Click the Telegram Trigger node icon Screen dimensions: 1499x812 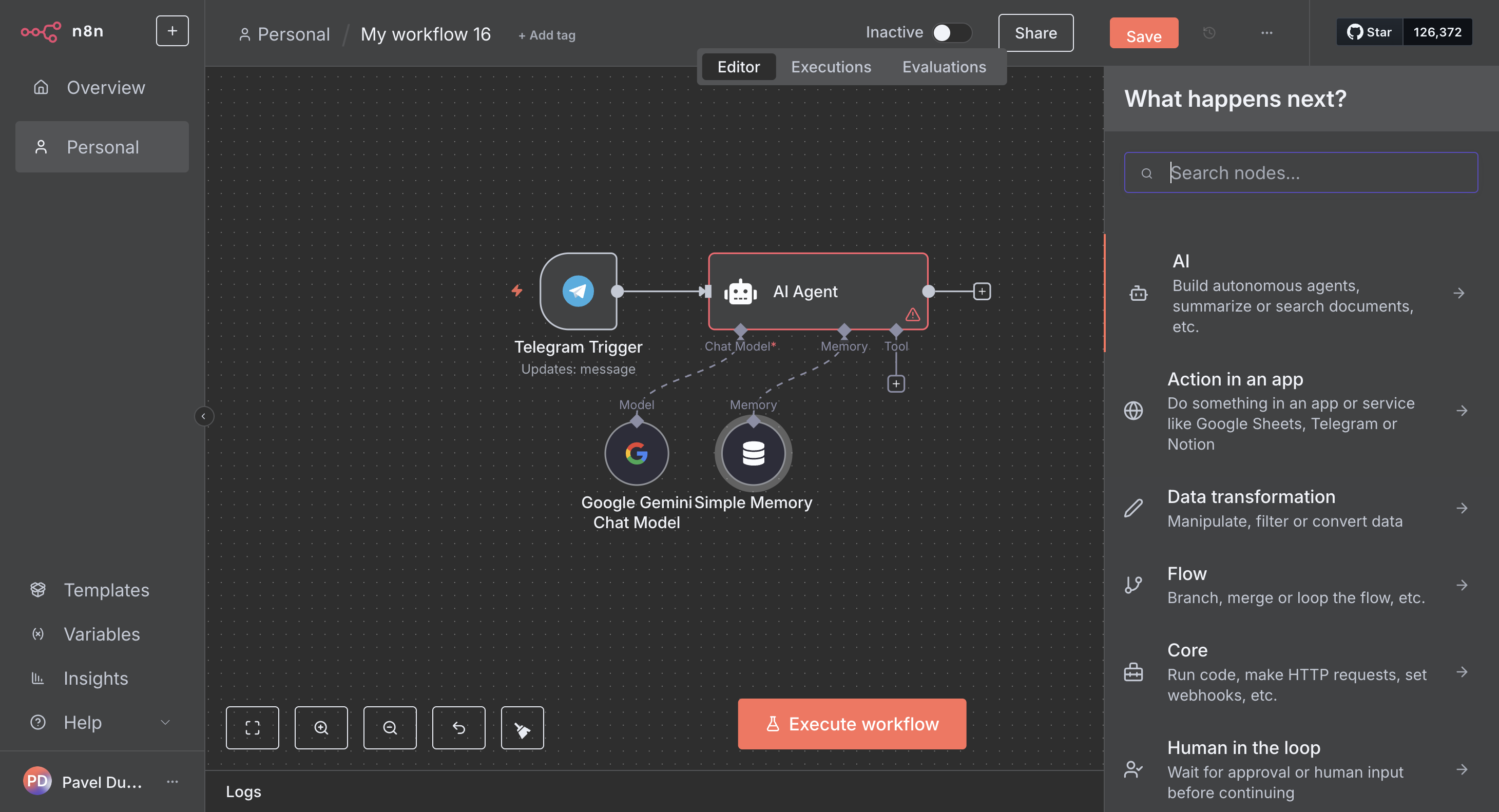tap(578, 291)
